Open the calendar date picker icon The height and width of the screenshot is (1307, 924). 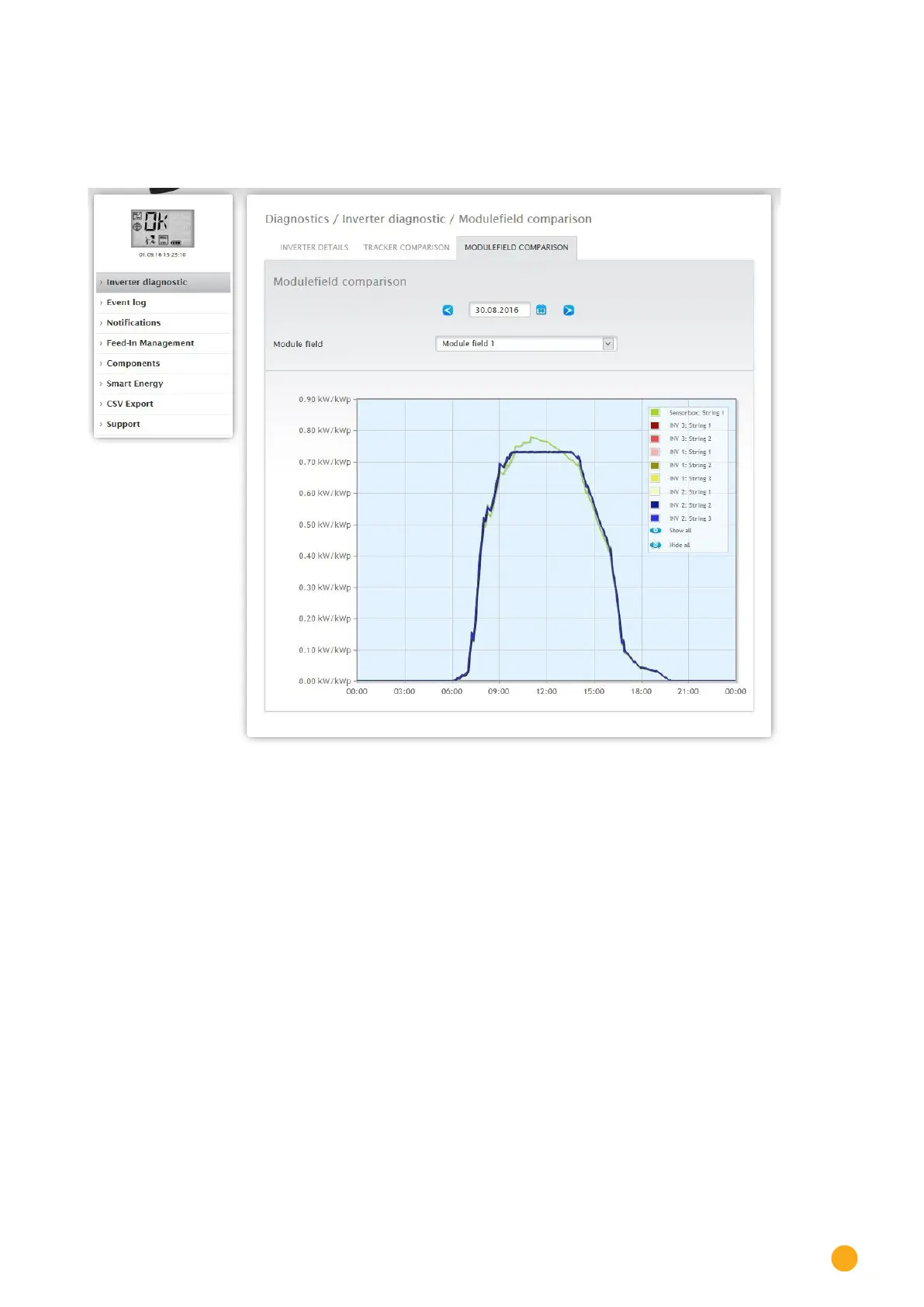(542, 310)
